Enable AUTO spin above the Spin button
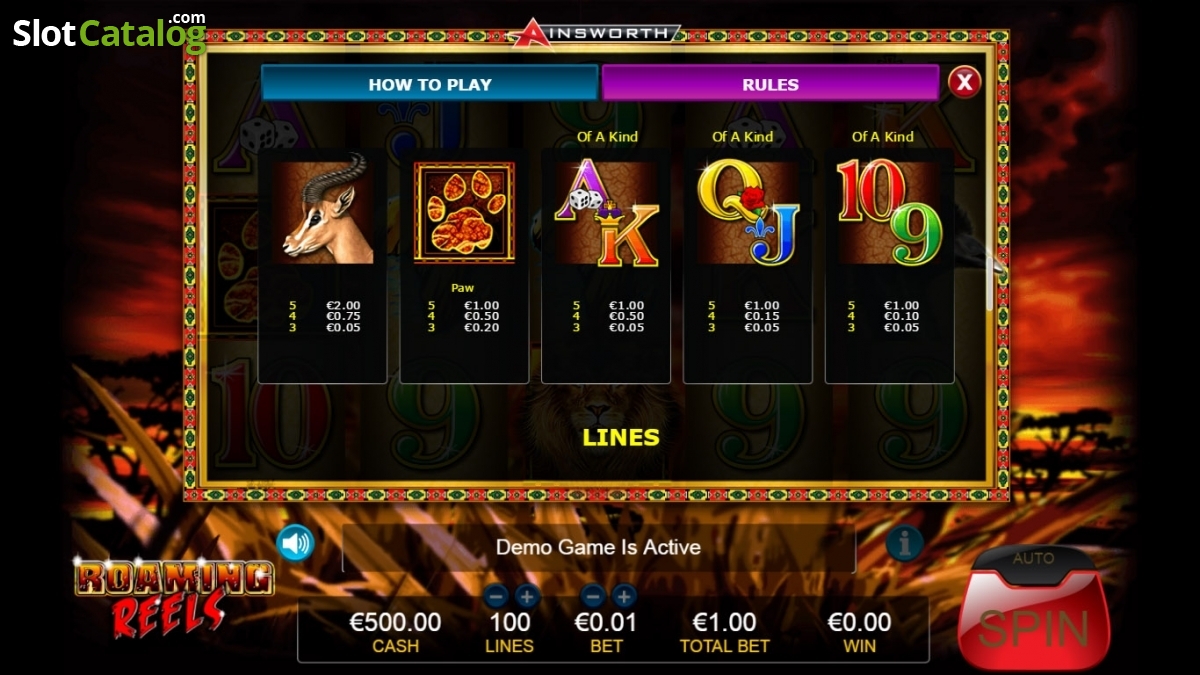The width and height of the screenshot is (1200, 675). coord(1034,558)
